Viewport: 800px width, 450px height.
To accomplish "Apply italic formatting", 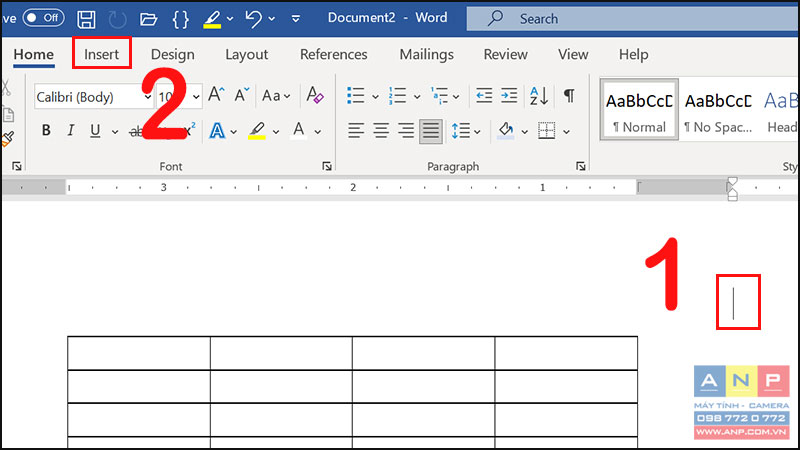I will tap(70, 131).
